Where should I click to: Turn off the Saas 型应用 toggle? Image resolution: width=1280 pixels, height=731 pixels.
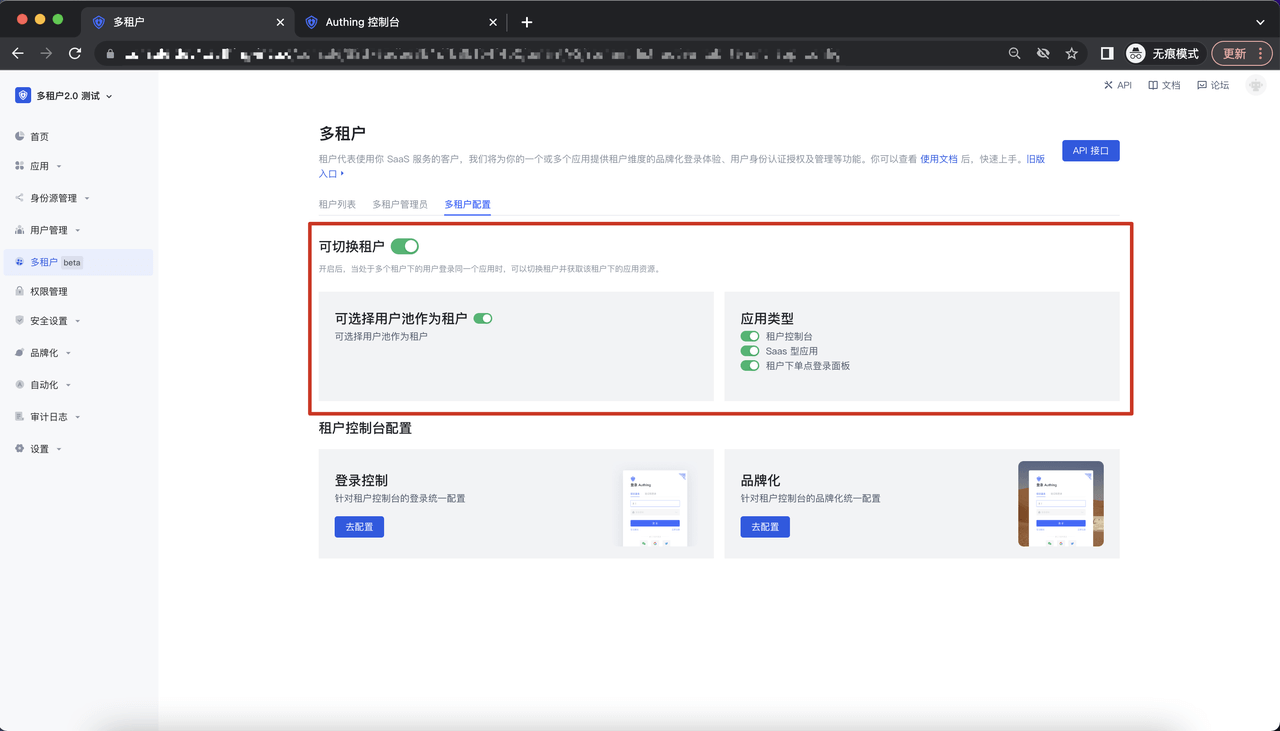750,351
